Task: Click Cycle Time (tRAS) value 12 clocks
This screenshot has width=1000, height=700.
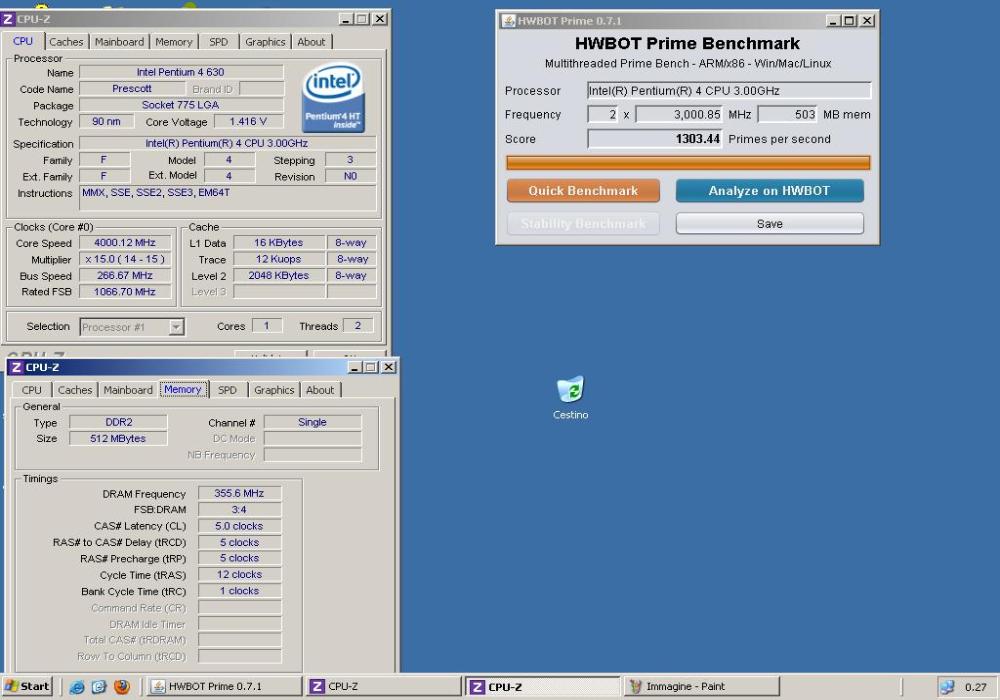Action: (239, 574)
